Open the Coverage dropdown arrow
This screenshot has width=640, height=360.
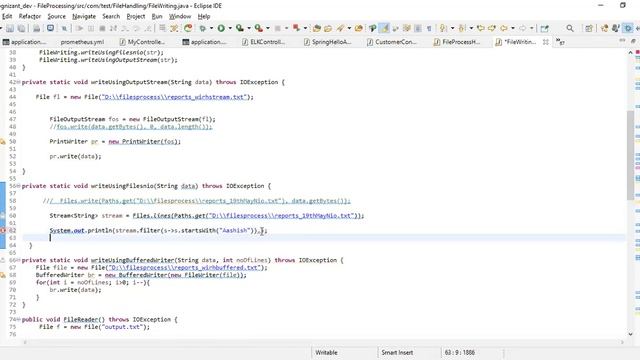pyautogui.click(x=249, y=28)
